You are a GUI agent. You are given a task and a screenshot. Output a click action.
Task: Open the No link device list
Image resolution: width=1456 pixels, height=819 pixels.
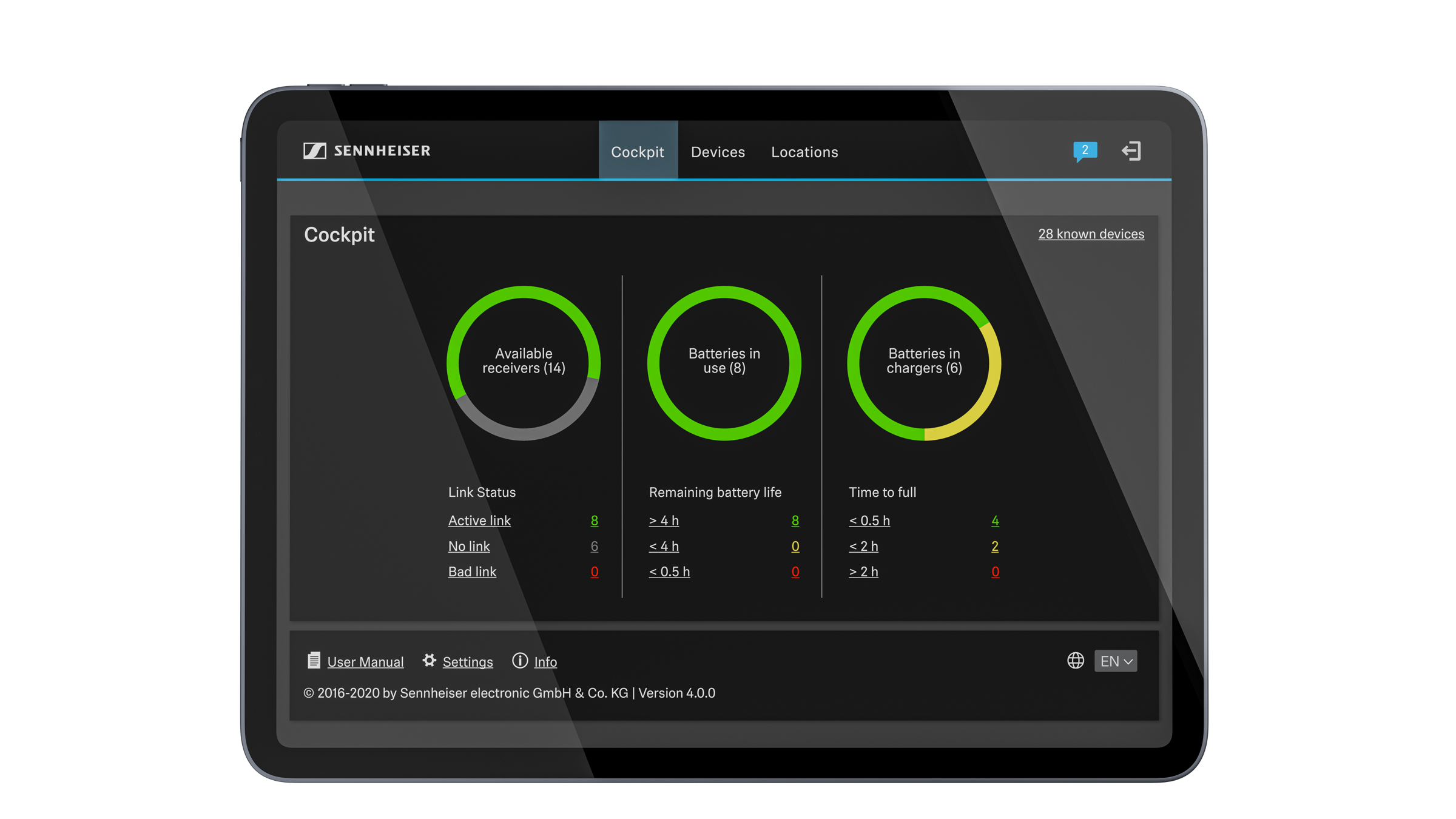pyautogui.click(x=468, y=546)
